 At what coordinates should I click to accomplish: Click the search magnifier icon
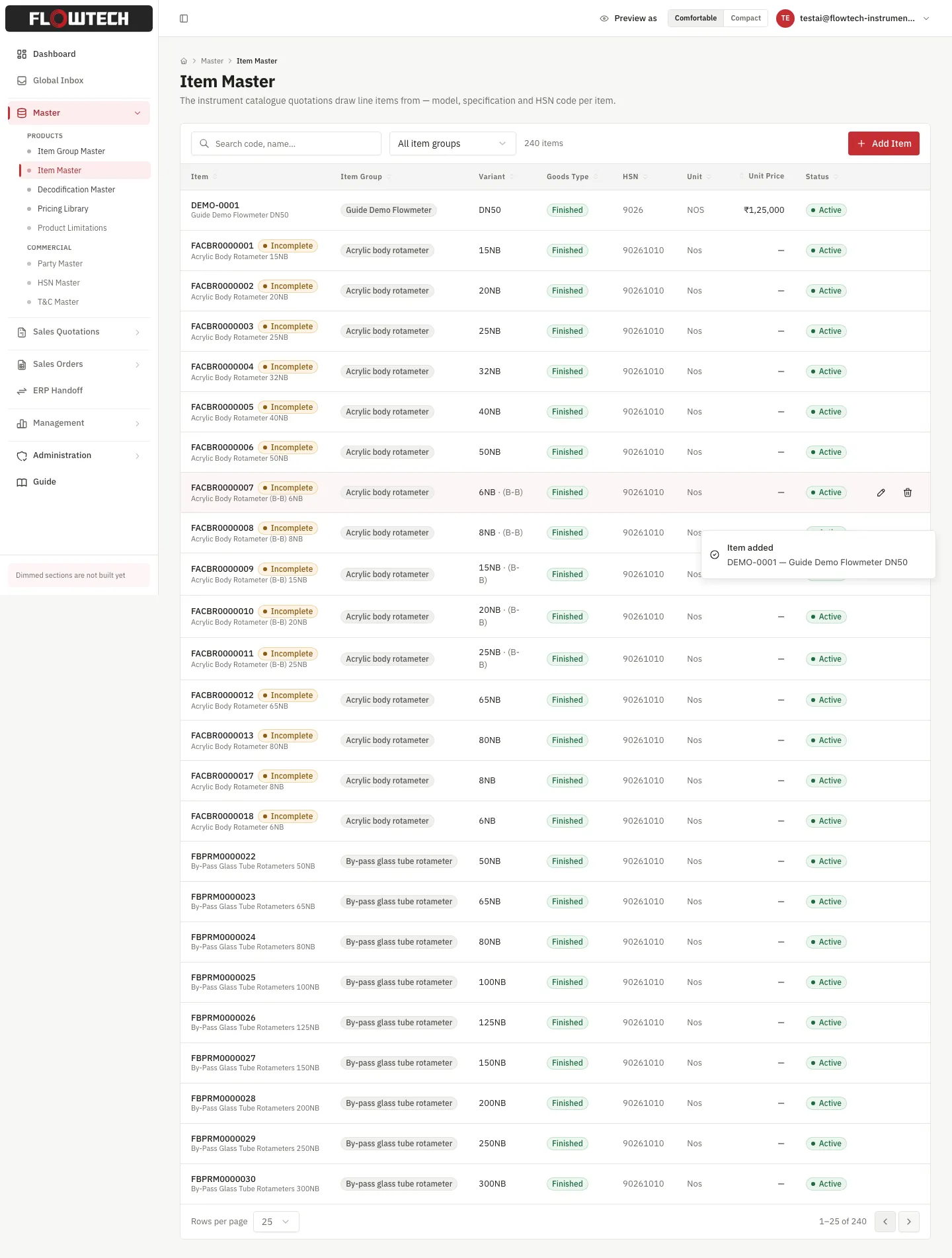[204, 143]
